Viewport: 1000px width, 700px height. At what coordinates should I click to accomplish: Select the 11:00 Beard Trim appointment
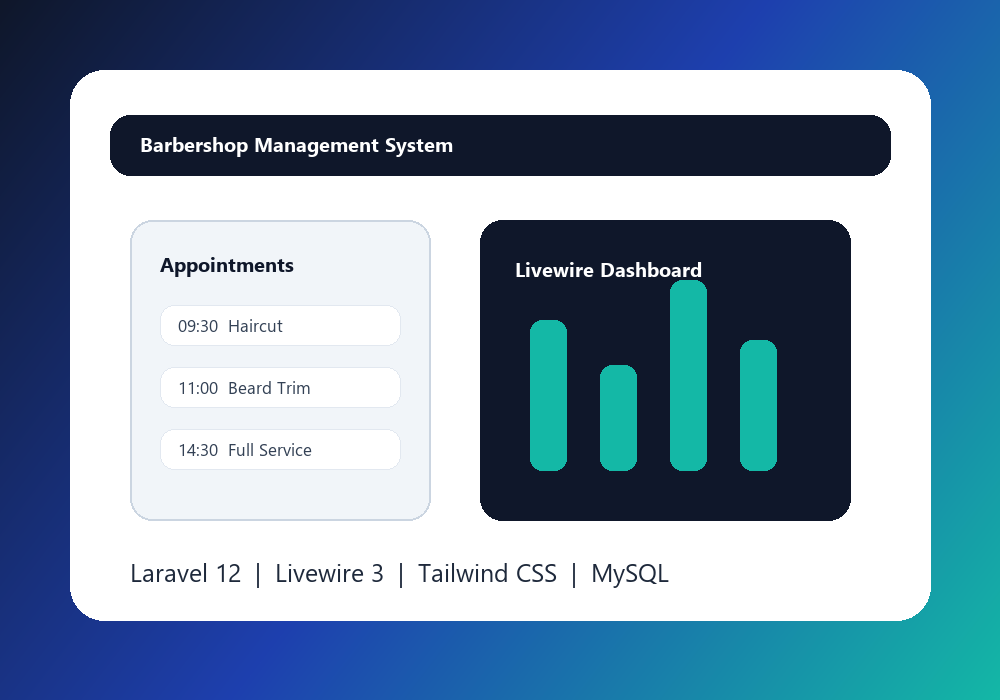click(x=280, y=388)
